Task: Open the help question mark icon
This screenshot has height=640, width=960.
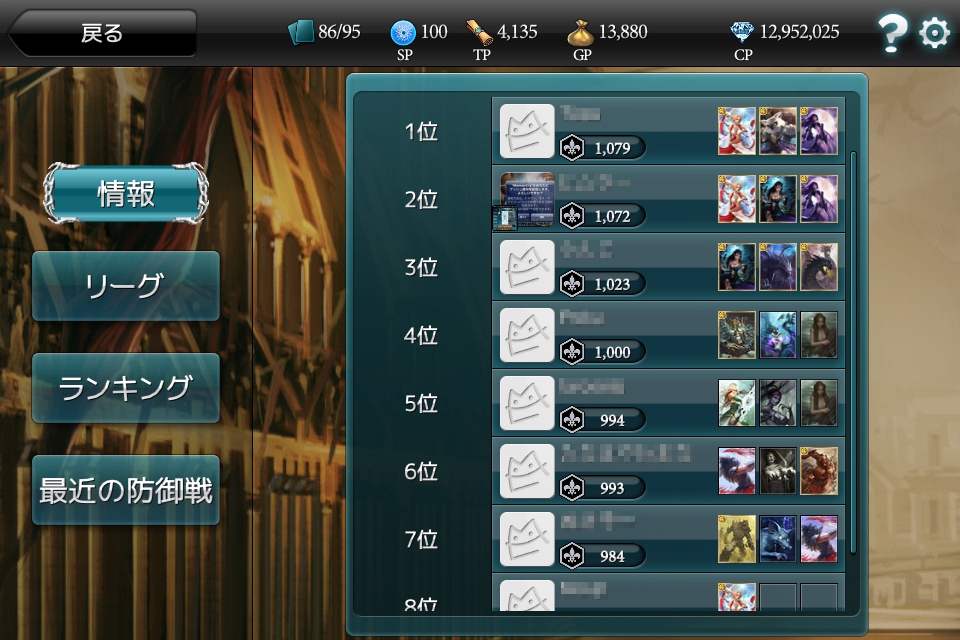Action: (891, 32)
